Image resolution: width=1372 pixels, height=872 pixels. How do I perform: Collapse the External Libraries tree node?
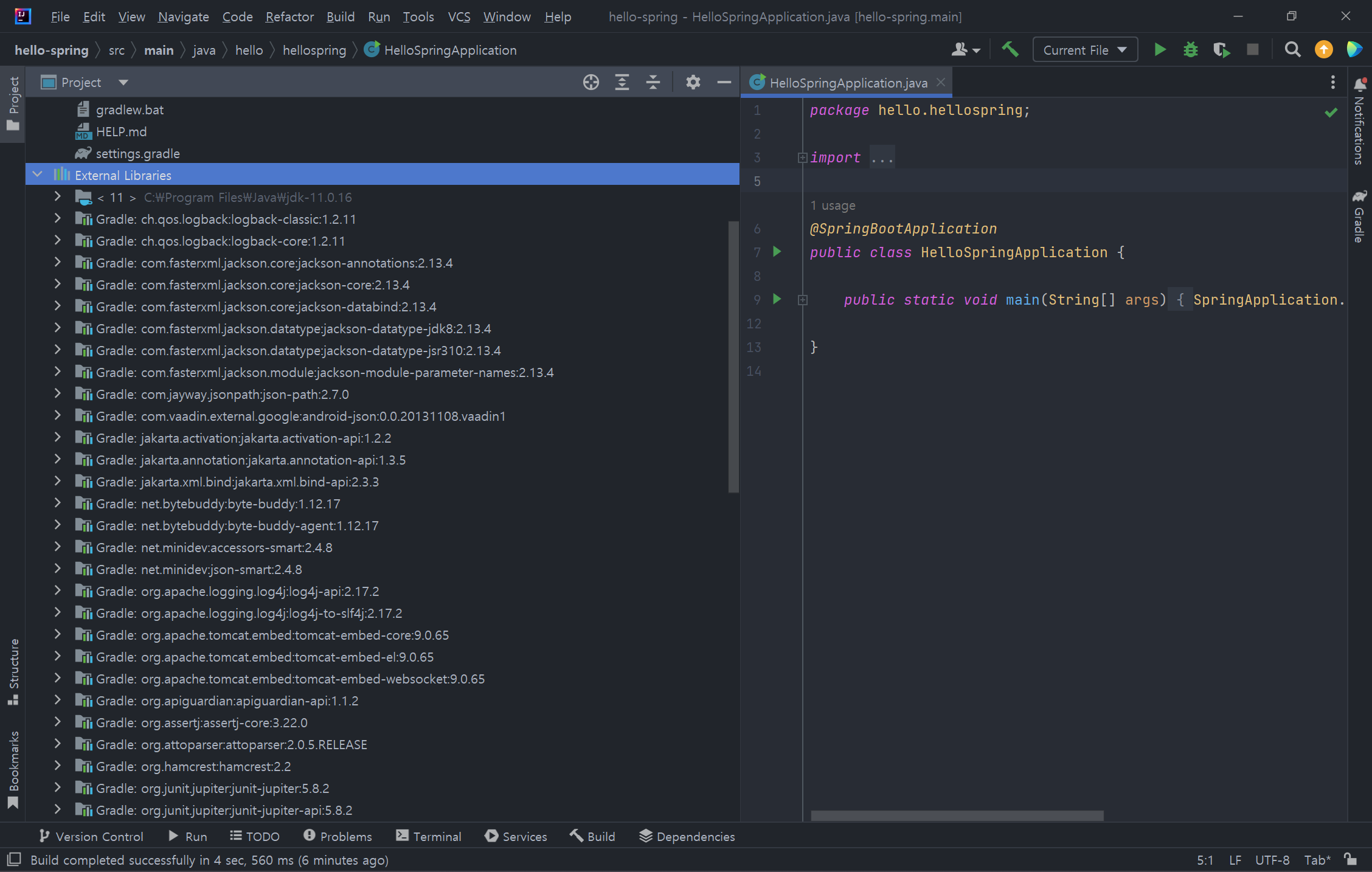[38, 175]
